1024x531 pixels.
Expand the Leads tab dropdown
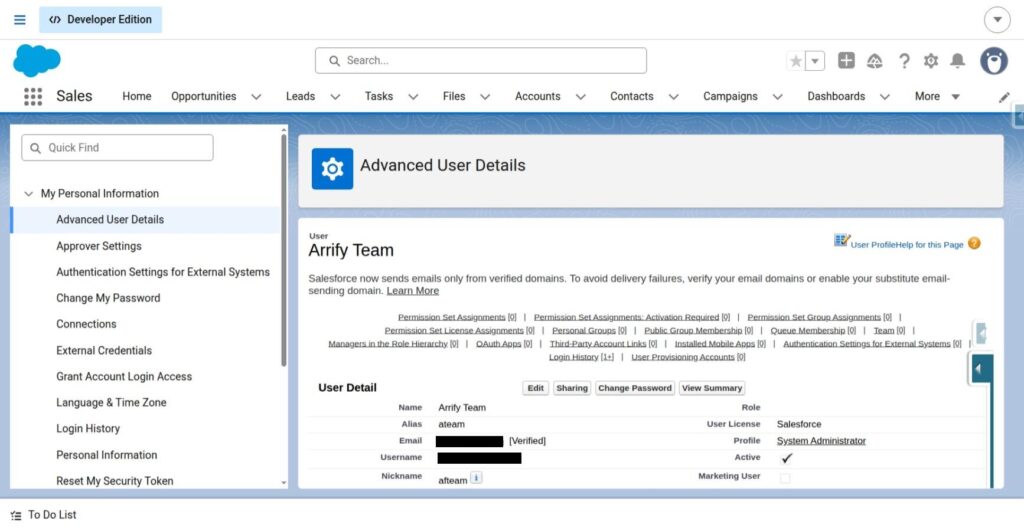(335, 97)
